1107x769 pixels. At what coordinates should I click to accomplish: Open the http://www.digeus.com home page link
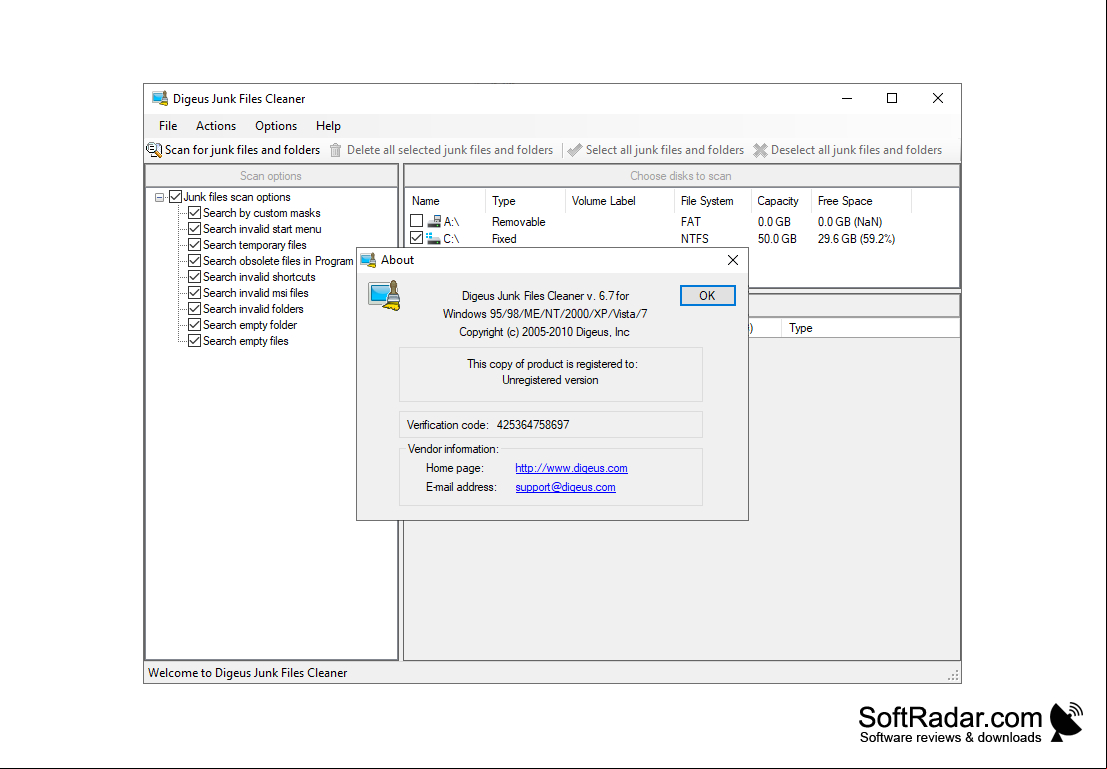pyautogui.click(x=571, y=468)
